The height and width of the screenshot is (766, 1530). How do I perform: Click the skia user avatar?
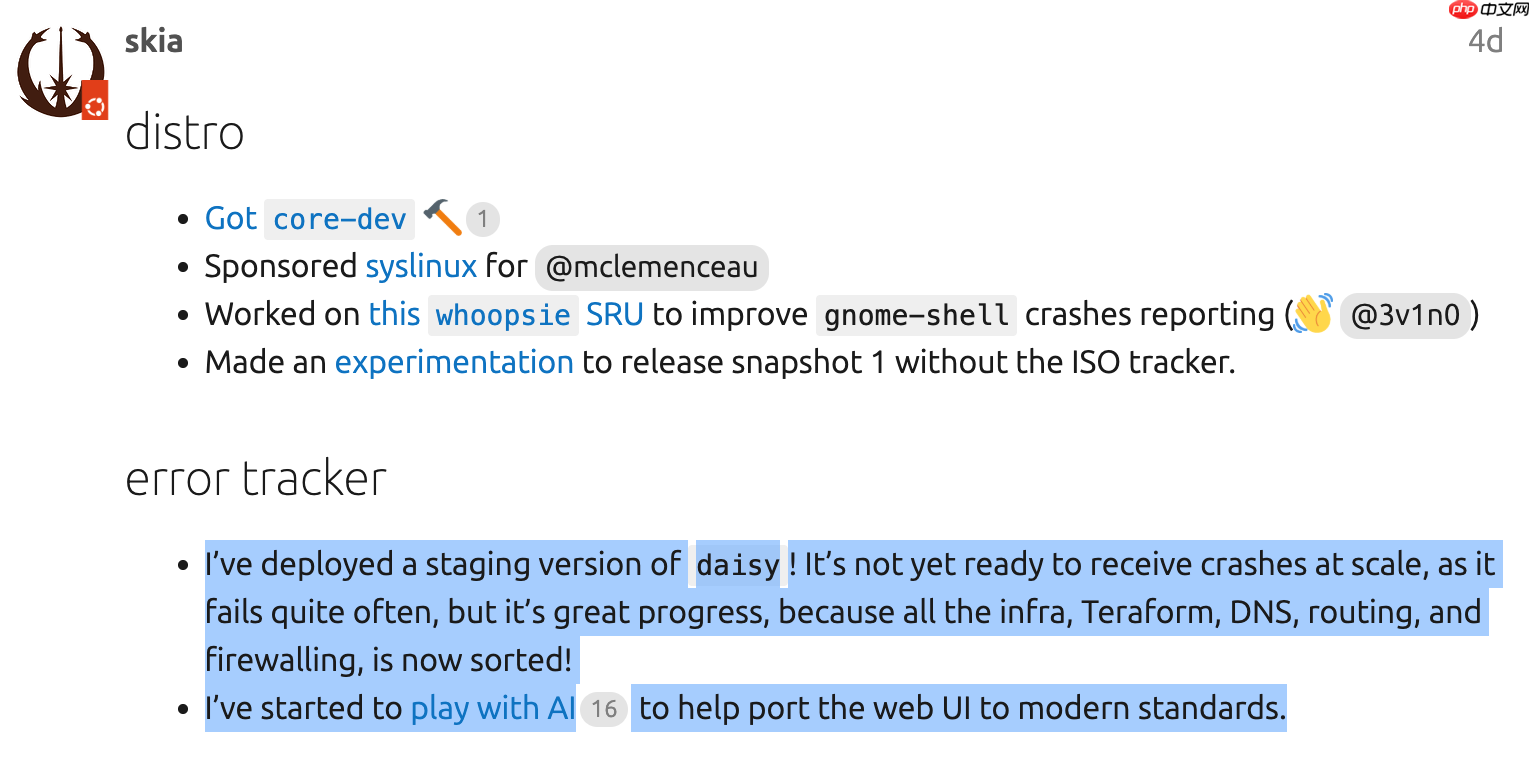coord(58,72)
